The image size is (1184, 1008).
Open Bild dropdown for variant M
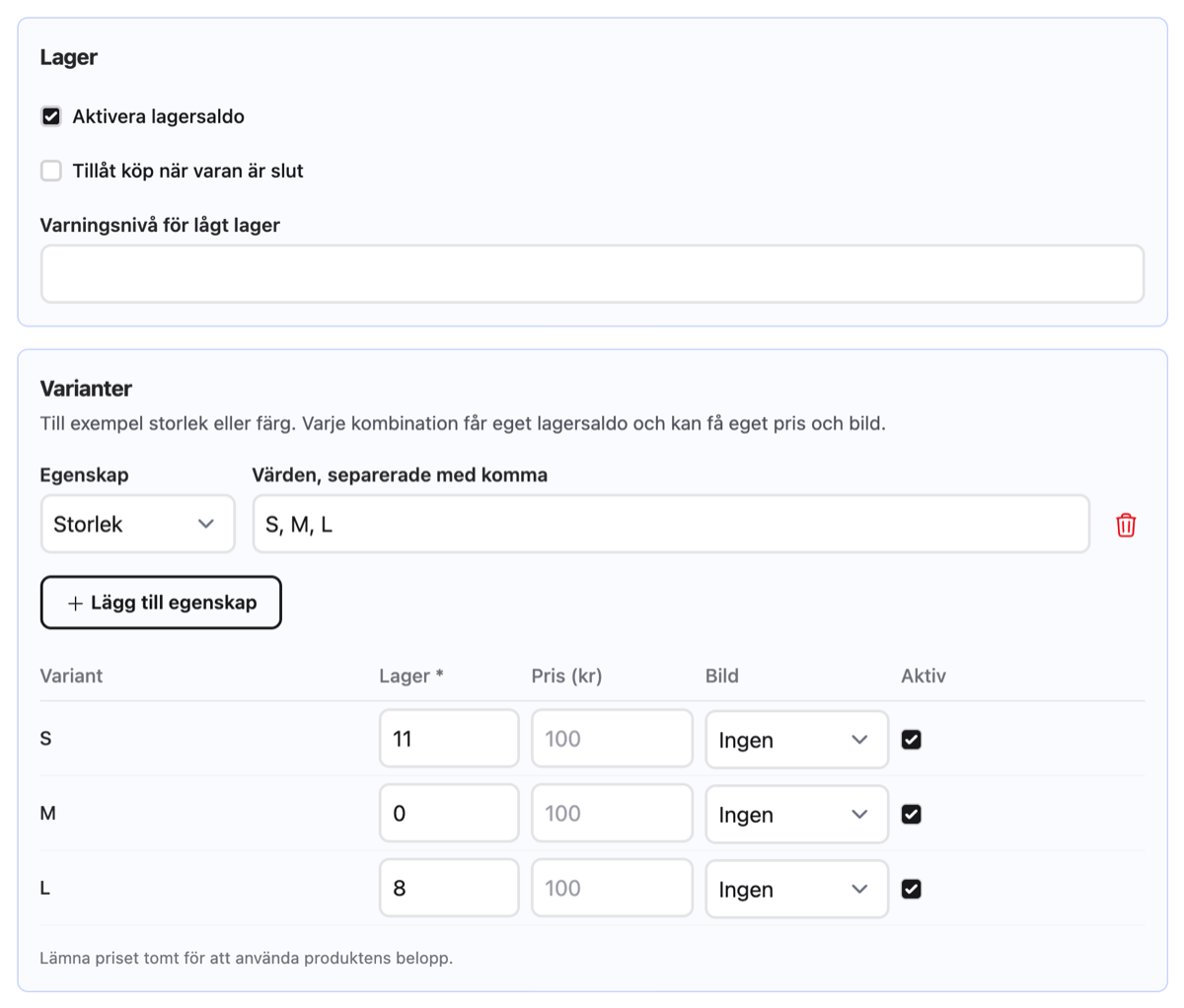[x=796, y=814]
